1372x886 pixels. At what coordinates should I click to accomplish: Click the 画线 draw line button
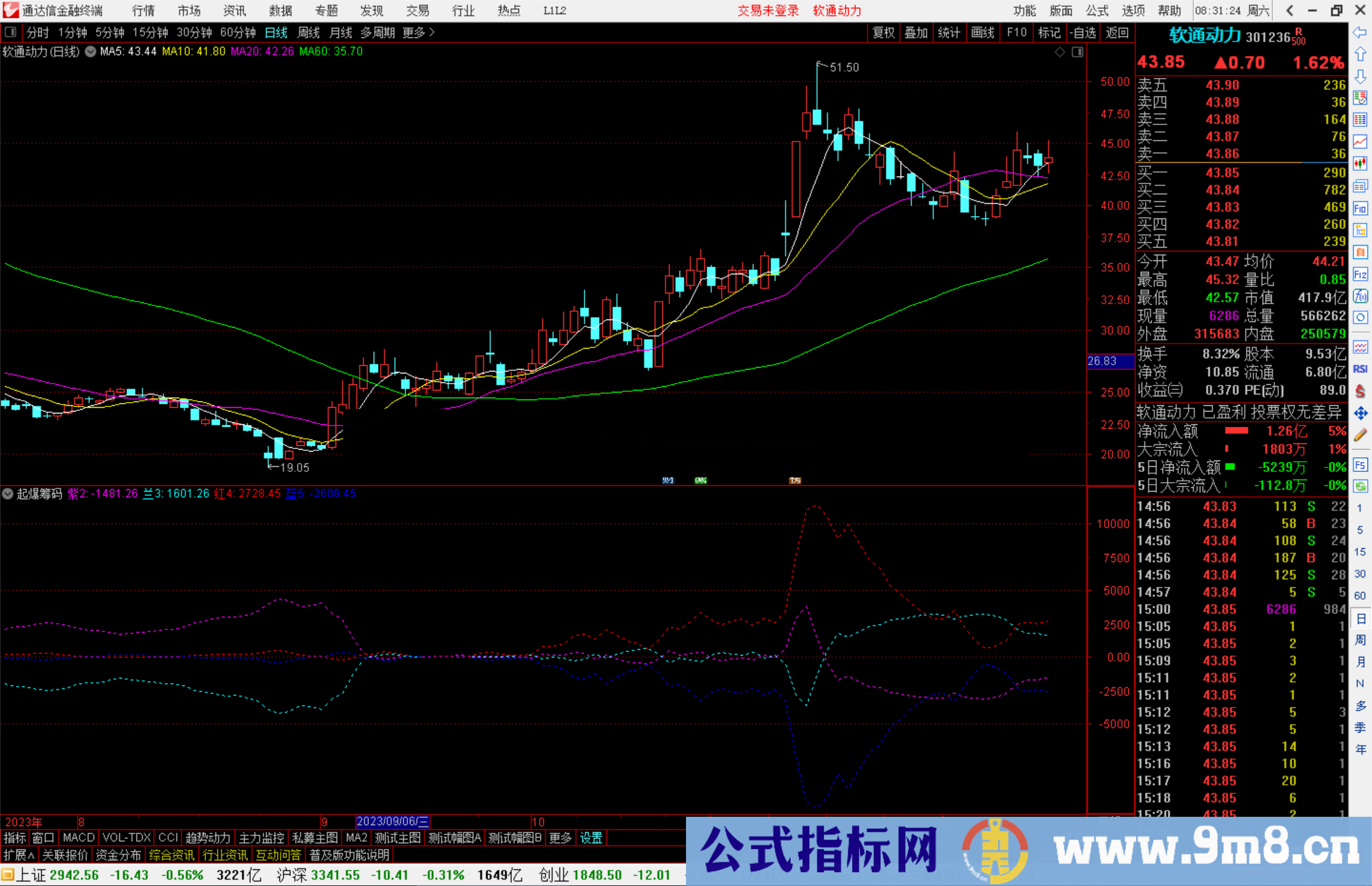[x=983, y=32]
